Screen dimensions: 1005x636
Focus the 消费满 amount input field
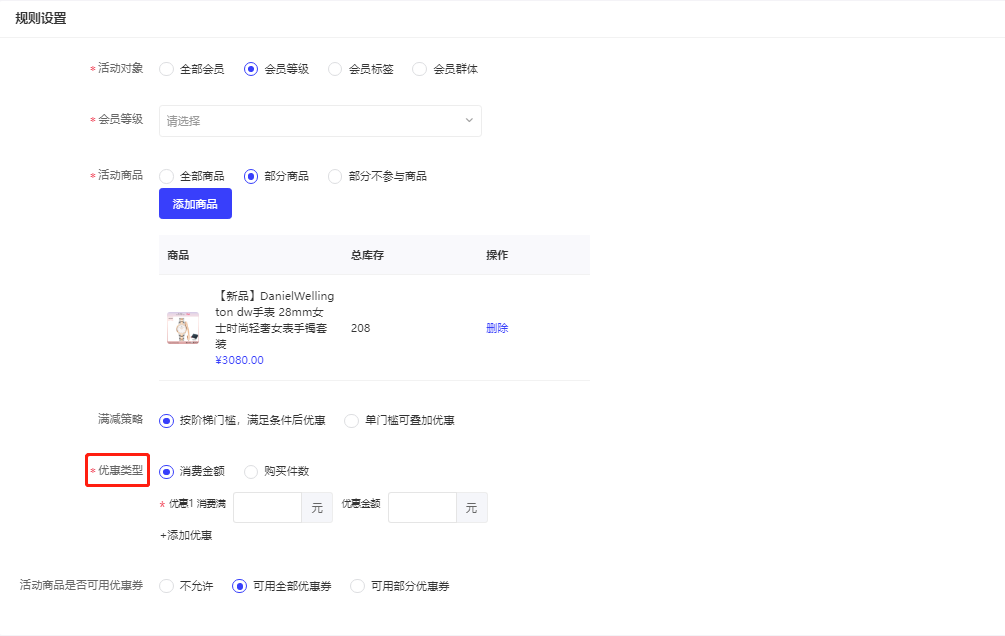tap(268, 508)
